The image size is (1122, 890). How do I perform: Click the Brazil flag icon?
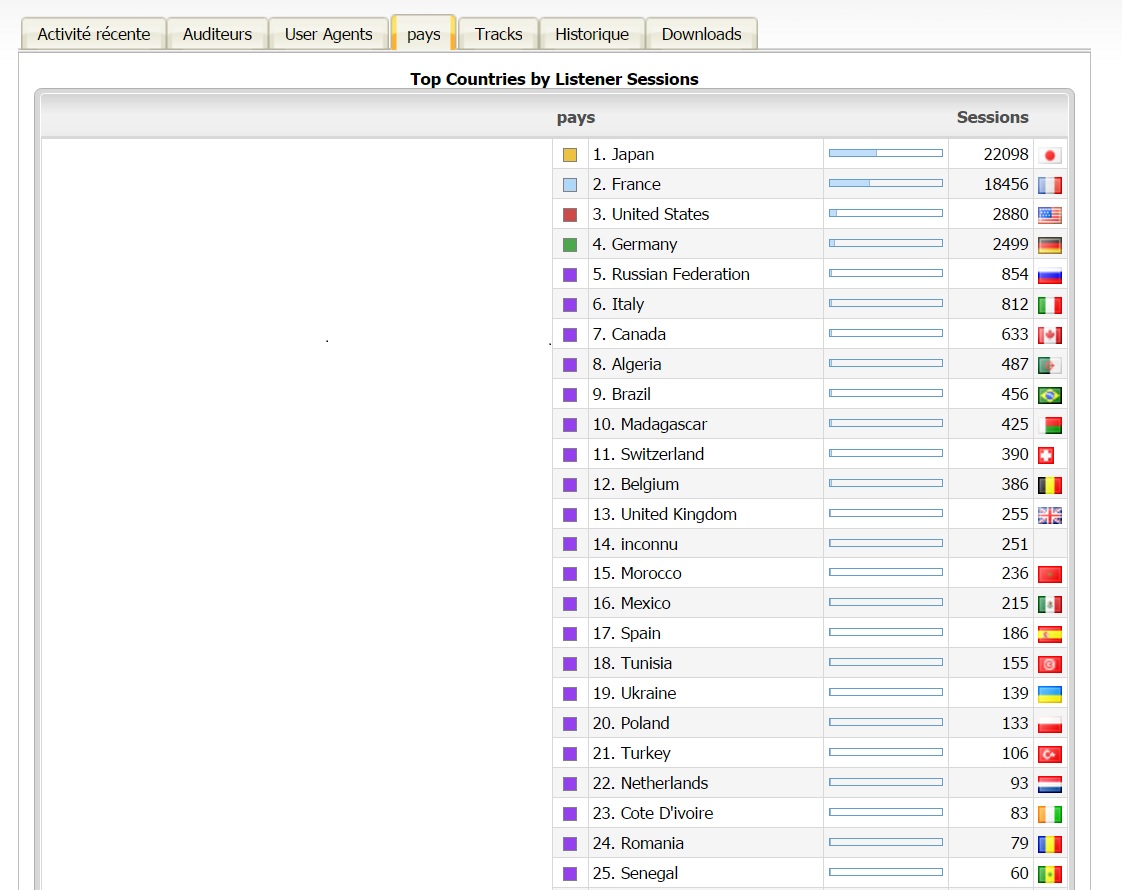pyautogui.click(x=1049, y=395)
